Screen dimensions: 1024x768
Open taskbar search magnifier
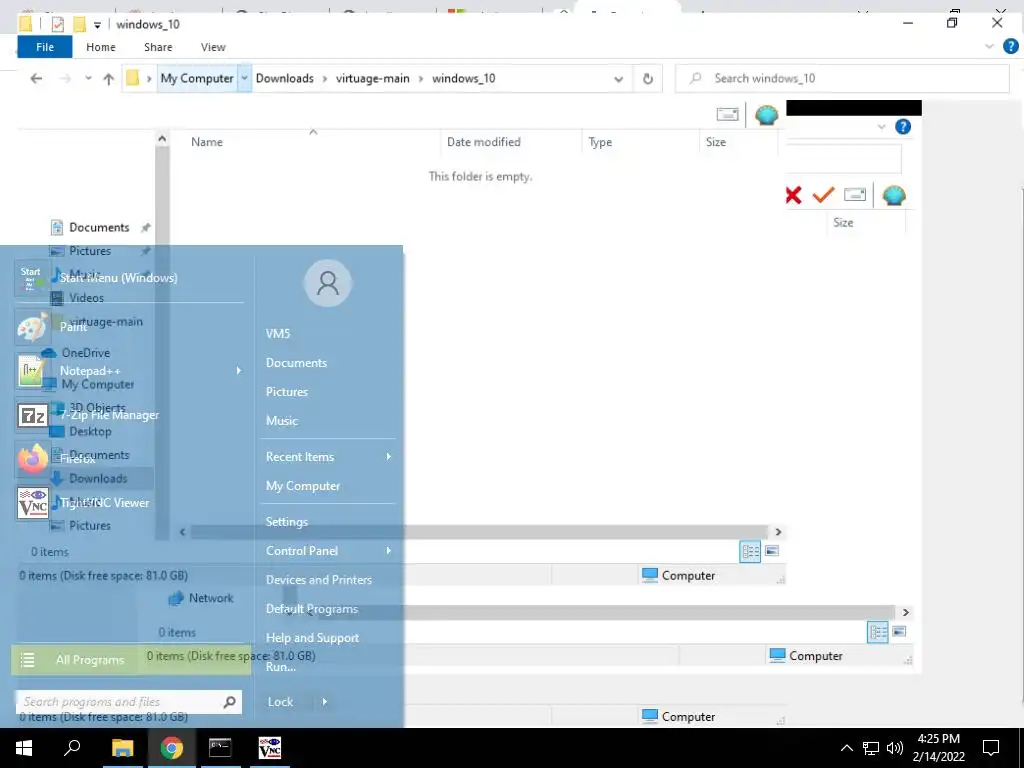[72, 748]
